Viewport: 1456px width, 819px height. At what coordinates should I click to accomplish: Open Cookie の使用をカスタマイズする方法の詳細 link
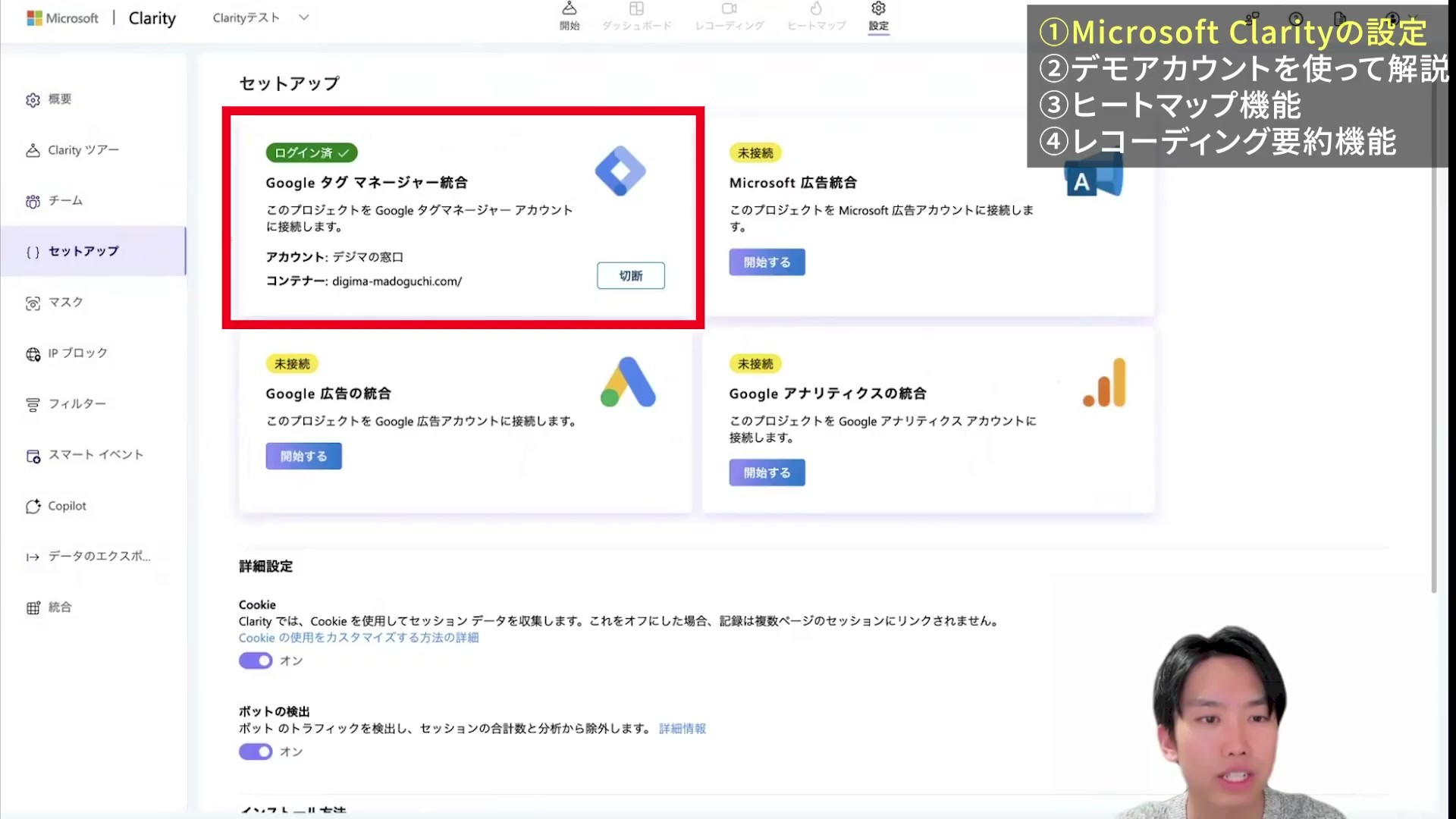(359, 638)
